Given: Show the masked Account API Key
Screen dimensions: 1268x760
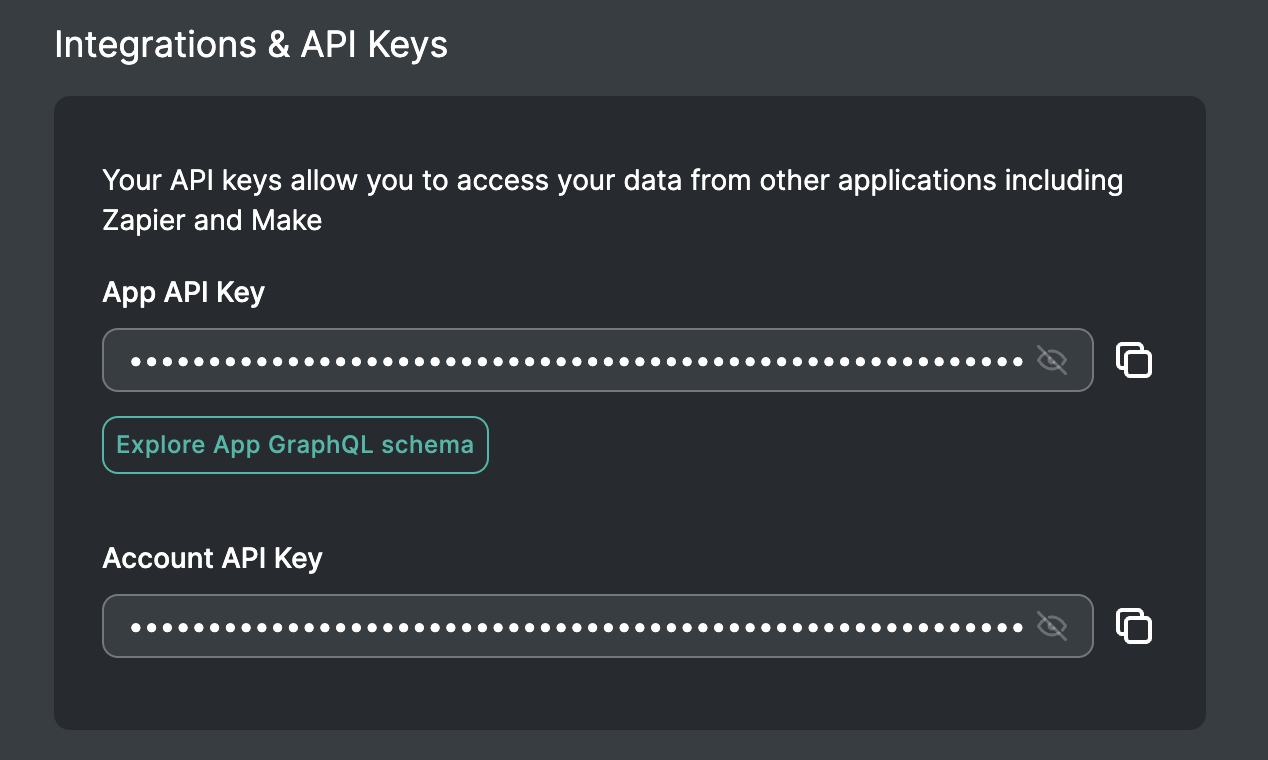Looking at the screenshot, I should (1052, 627).
